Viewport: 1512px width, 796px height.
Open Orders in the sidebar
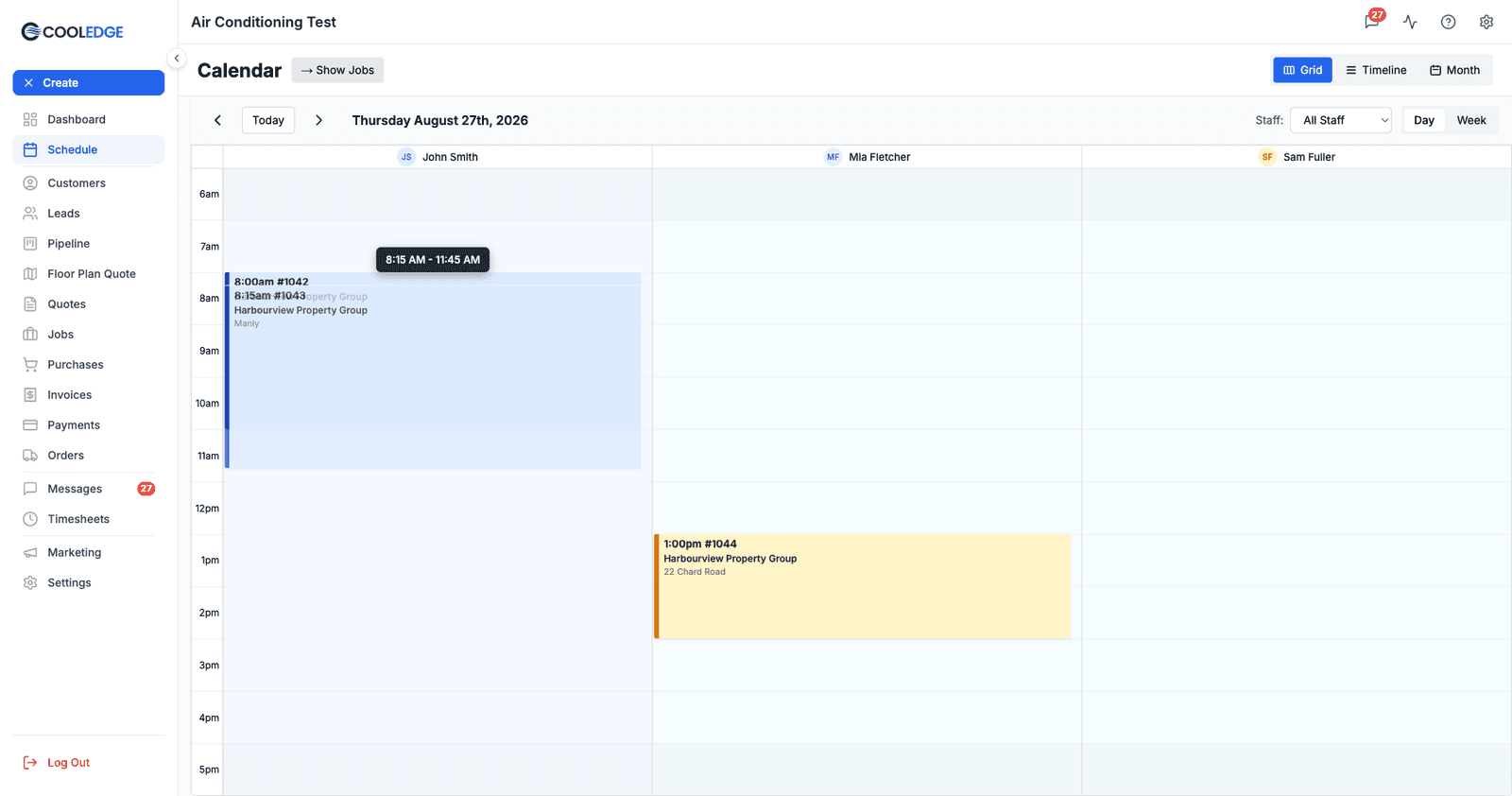pos(89,456)
